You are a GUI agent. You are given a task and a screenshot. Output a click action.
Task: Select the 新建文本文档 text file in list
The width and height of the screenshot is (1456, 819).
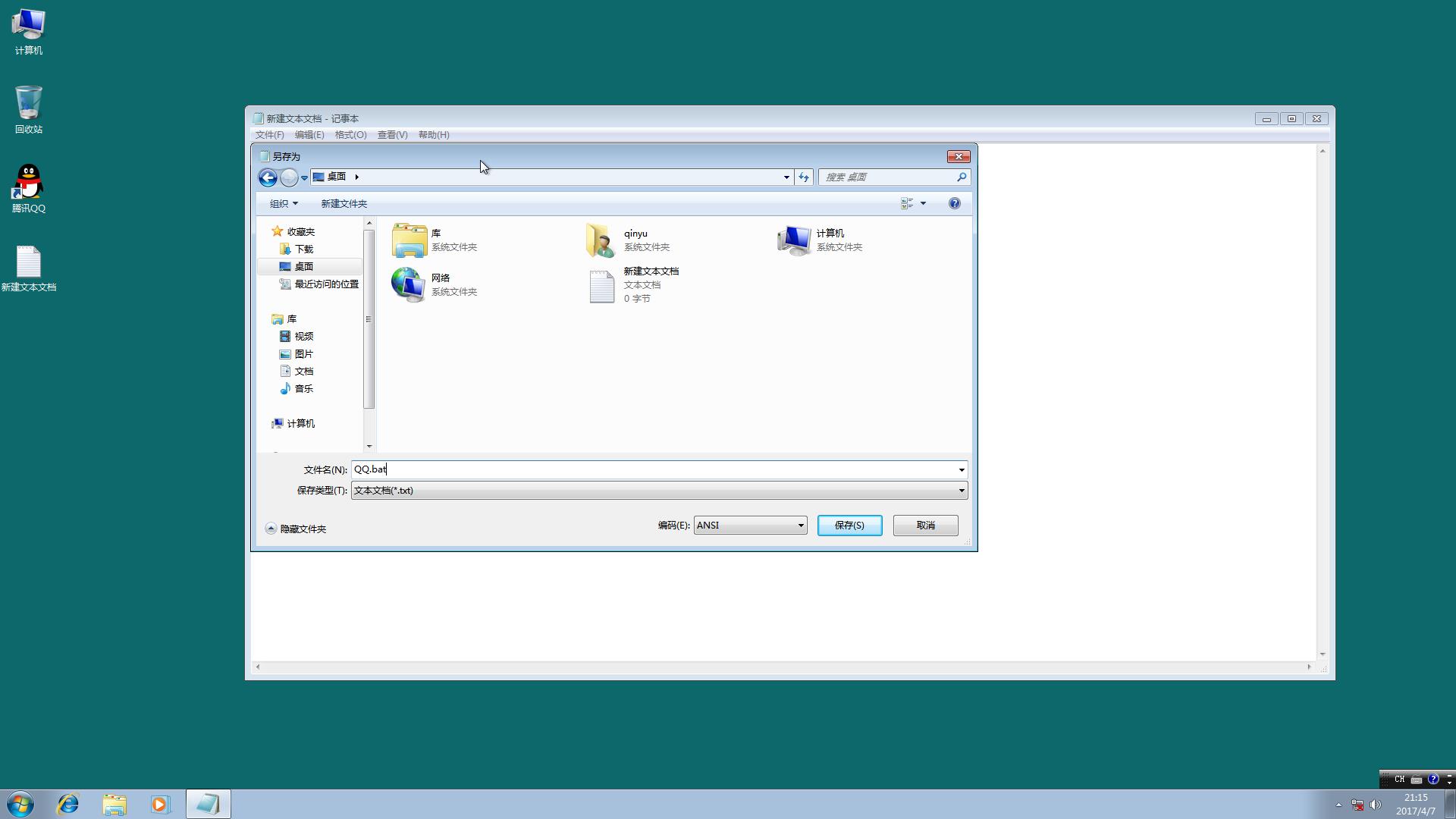pos(602,287)
